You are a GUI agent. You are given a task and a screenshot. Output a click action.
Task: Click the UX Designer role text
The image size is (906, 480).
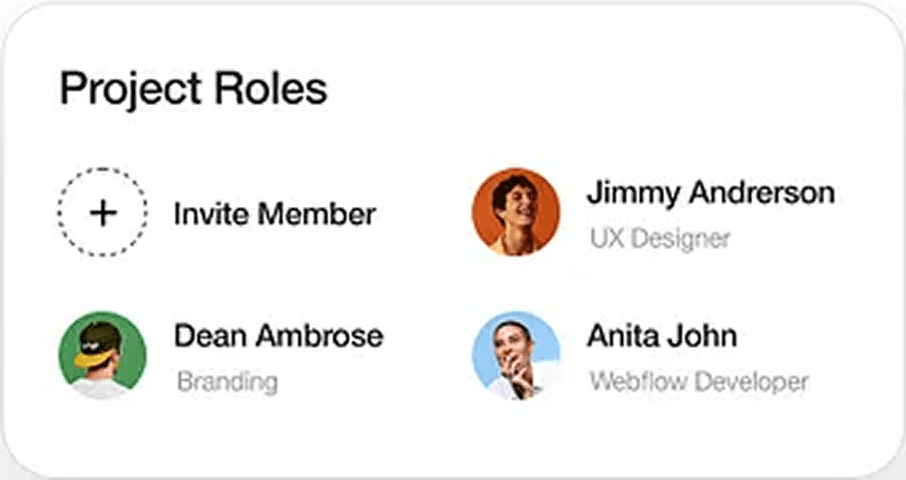click(659, 239)
